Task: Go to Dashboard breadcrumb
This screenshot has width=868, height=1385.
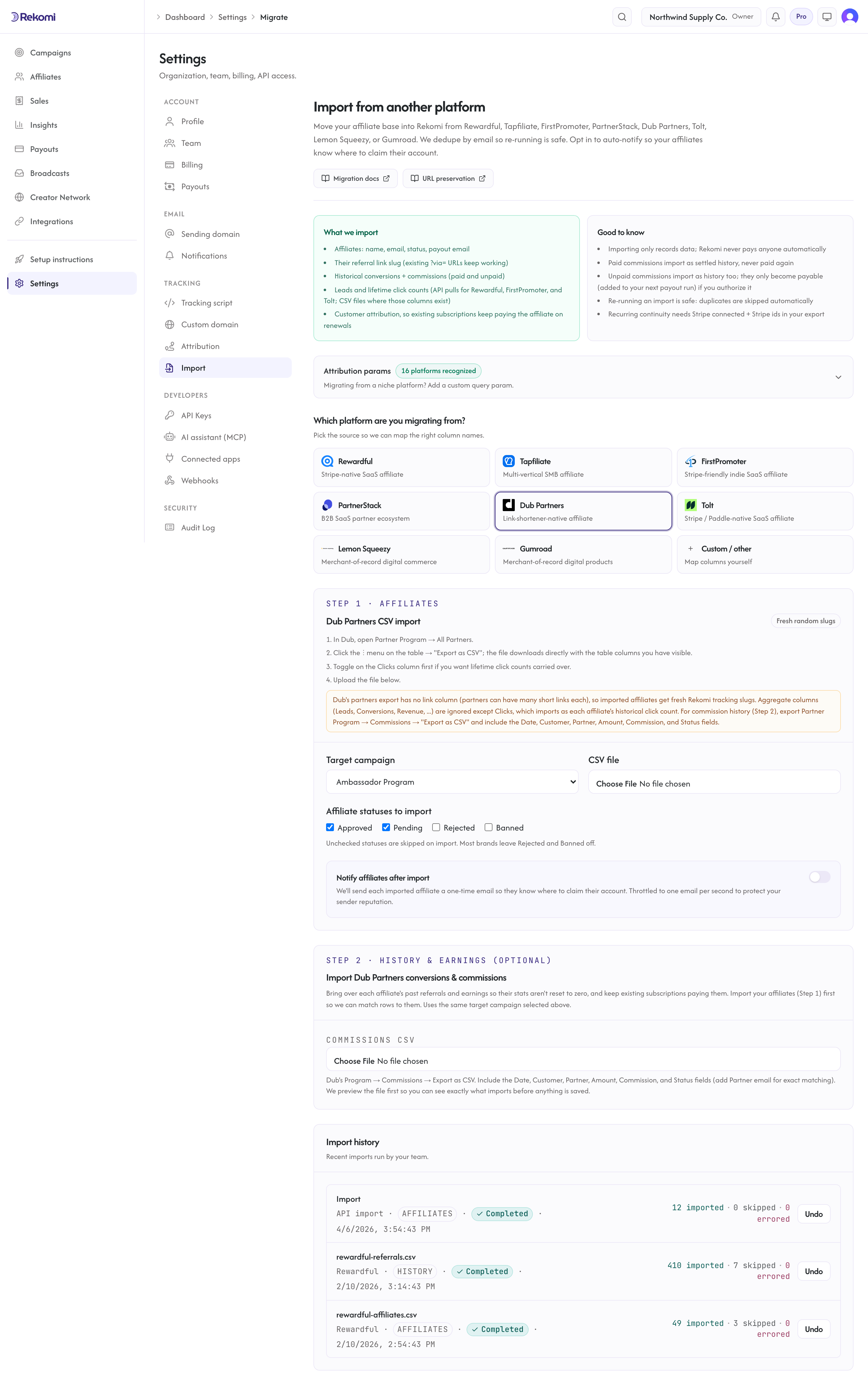Action: coord(185,17)
